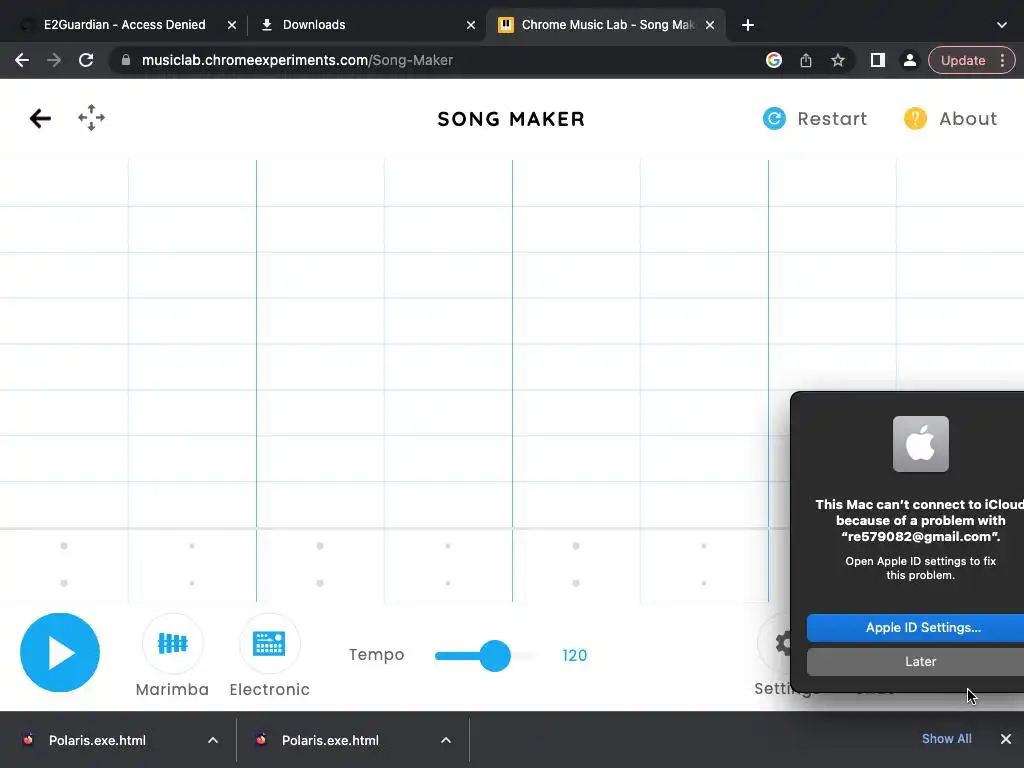
Task: Click the share page icon
Action: [x=806, y=60]
